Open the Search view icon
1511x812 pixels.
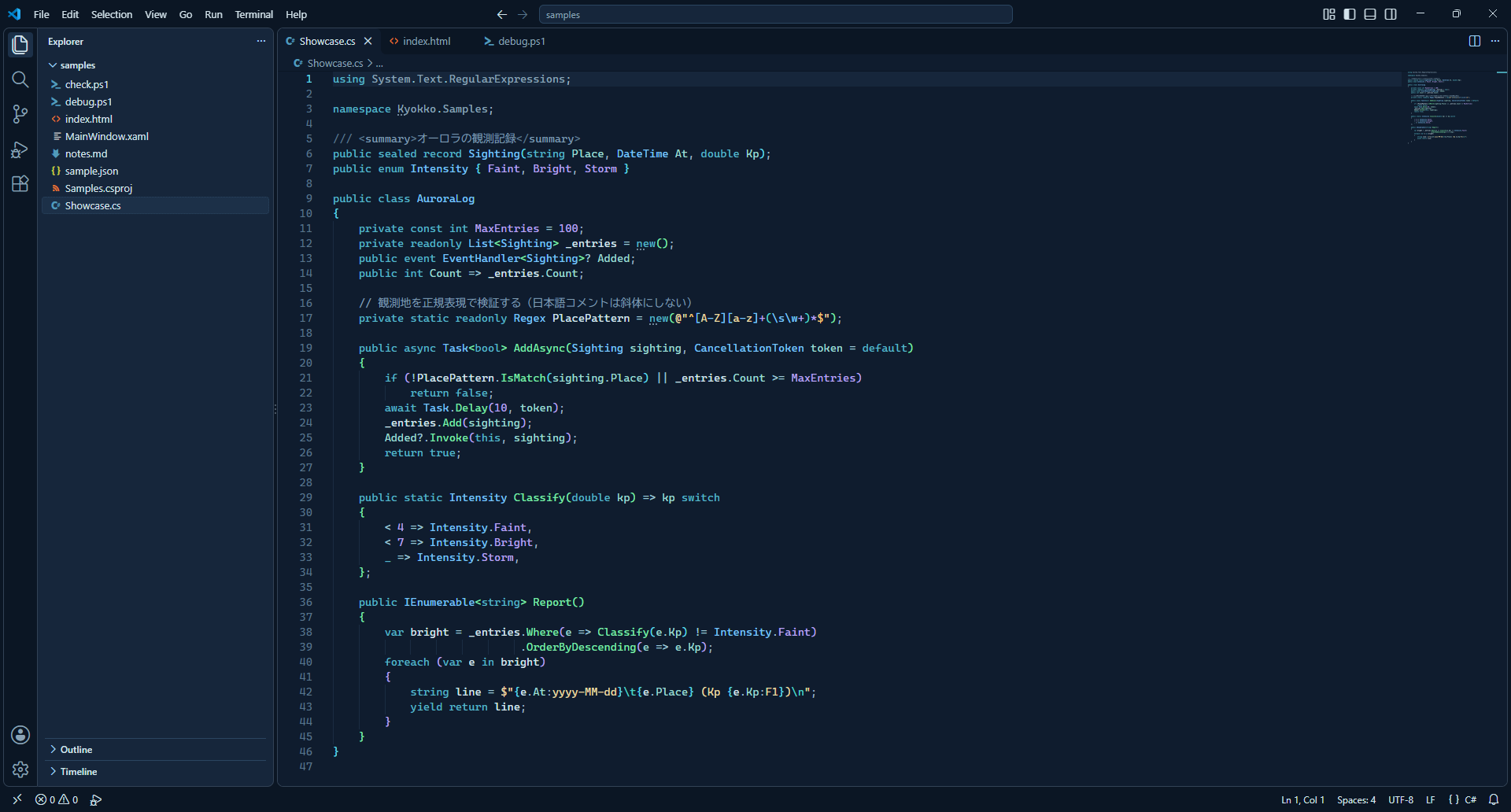pyautogui.click(x=20, y=79)
